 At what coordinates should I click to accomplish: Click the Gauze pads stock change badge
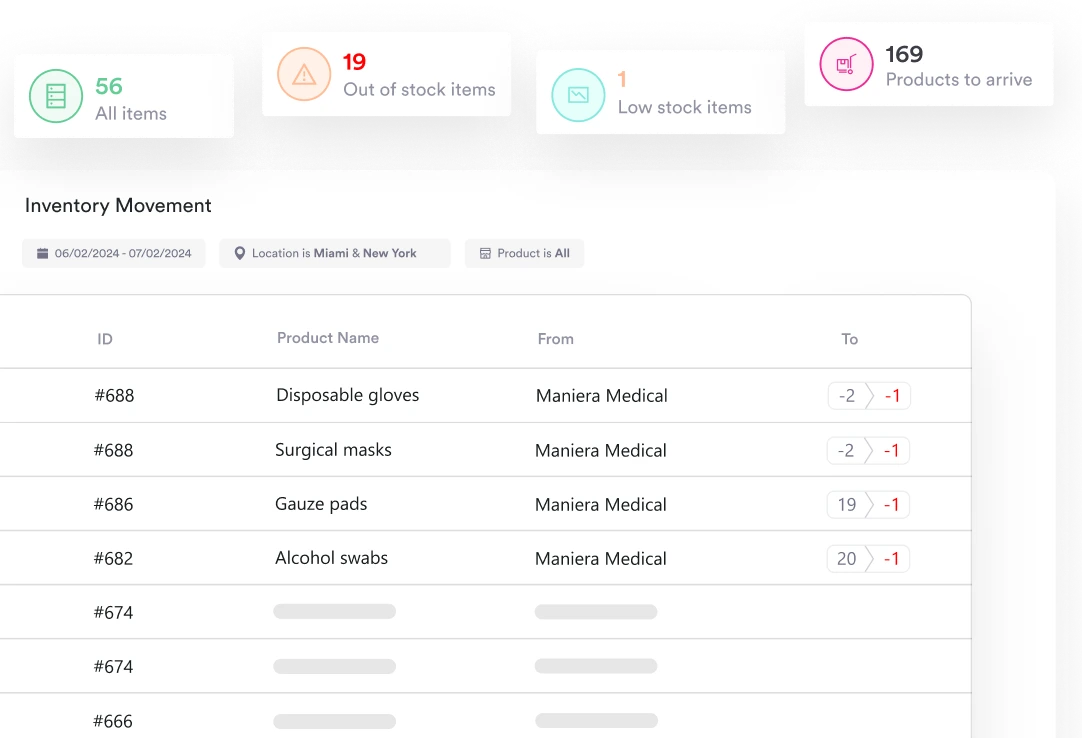click(x=868, y=505)
